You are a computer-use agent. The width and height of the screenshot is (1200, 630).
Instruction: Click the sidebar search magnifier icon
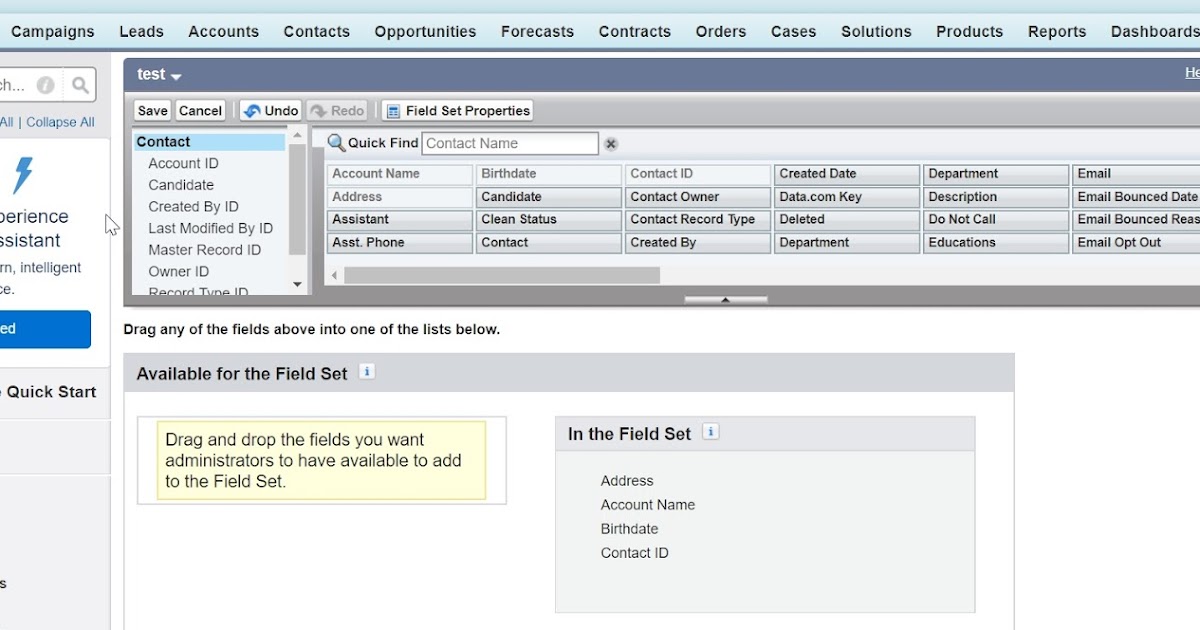(80, 84)
